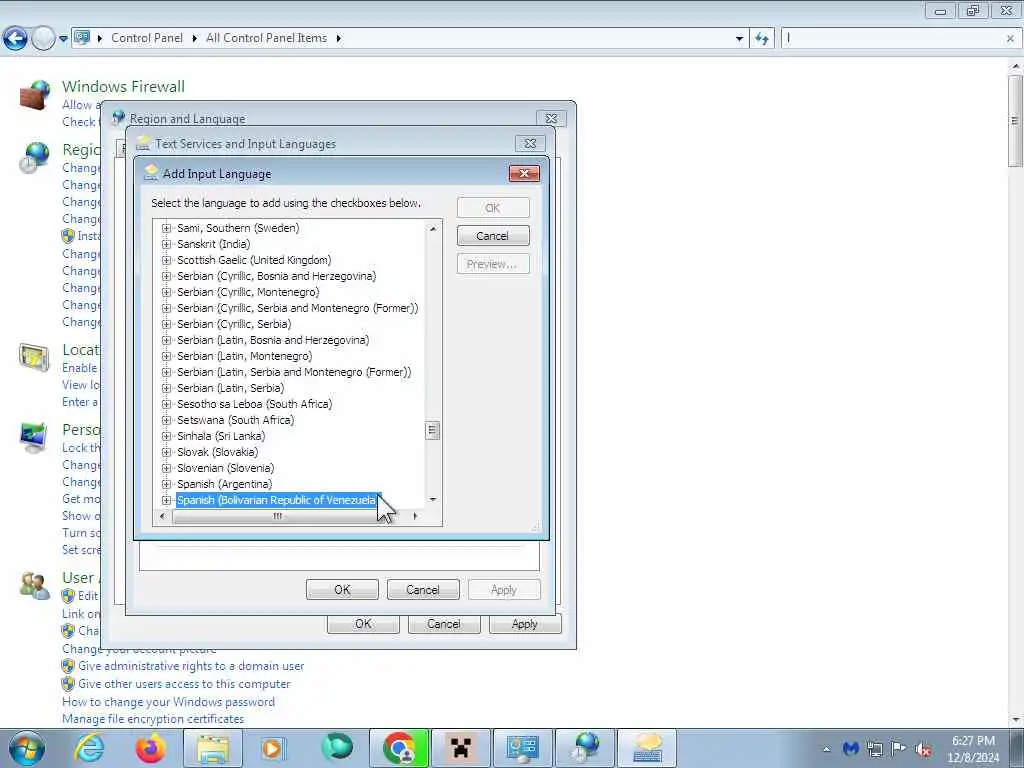The image size is (1024, 768).
Task: Launch Internet Explorer from taskbar
Action: 89,748
